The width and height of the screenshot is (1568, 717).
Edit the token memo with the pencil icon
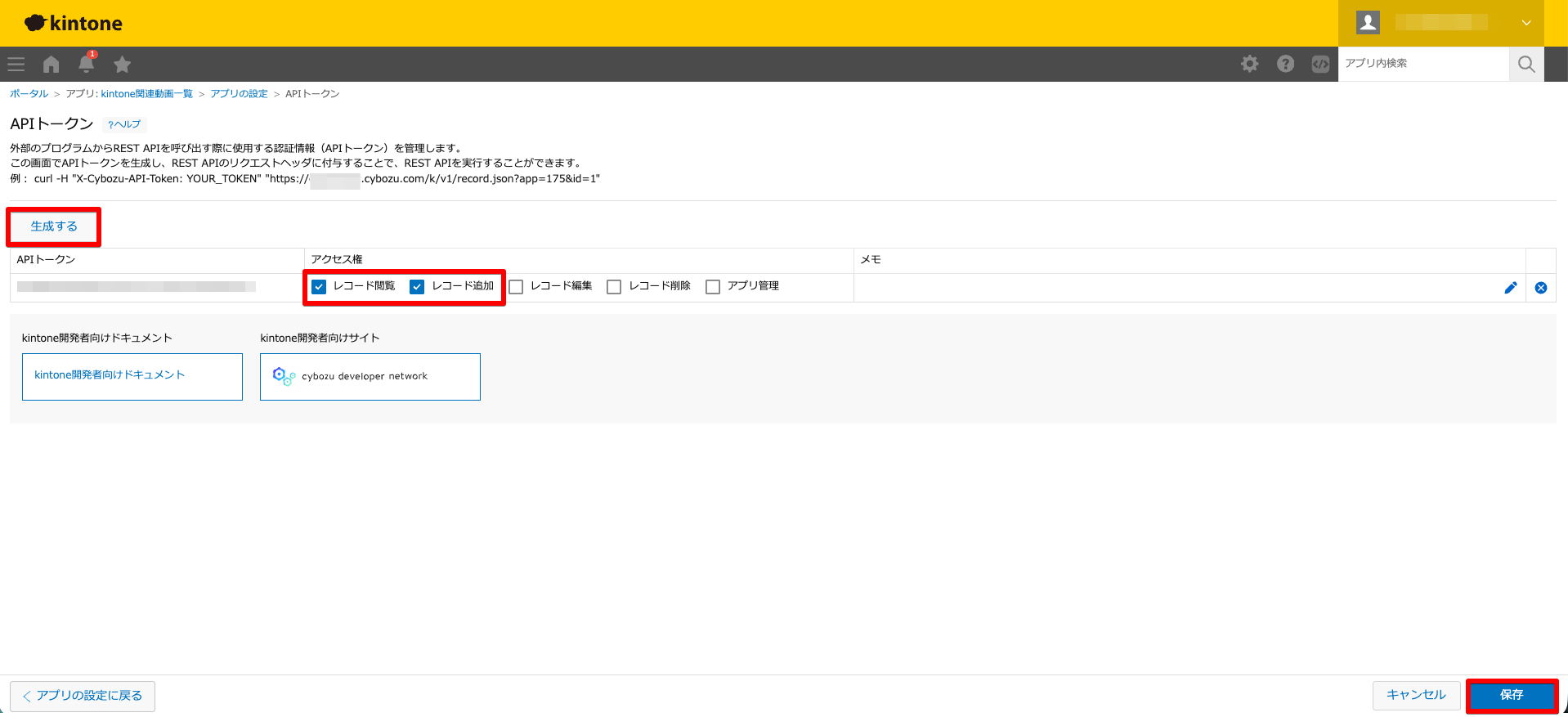[1510, 288]
